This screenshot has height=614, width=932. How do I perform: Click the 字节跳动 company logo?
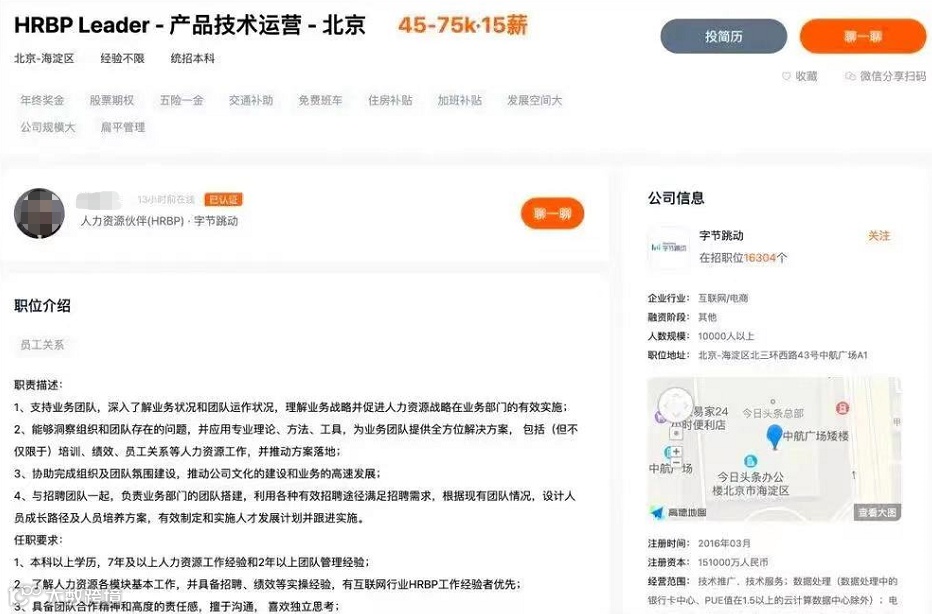(x=669, y=247)
